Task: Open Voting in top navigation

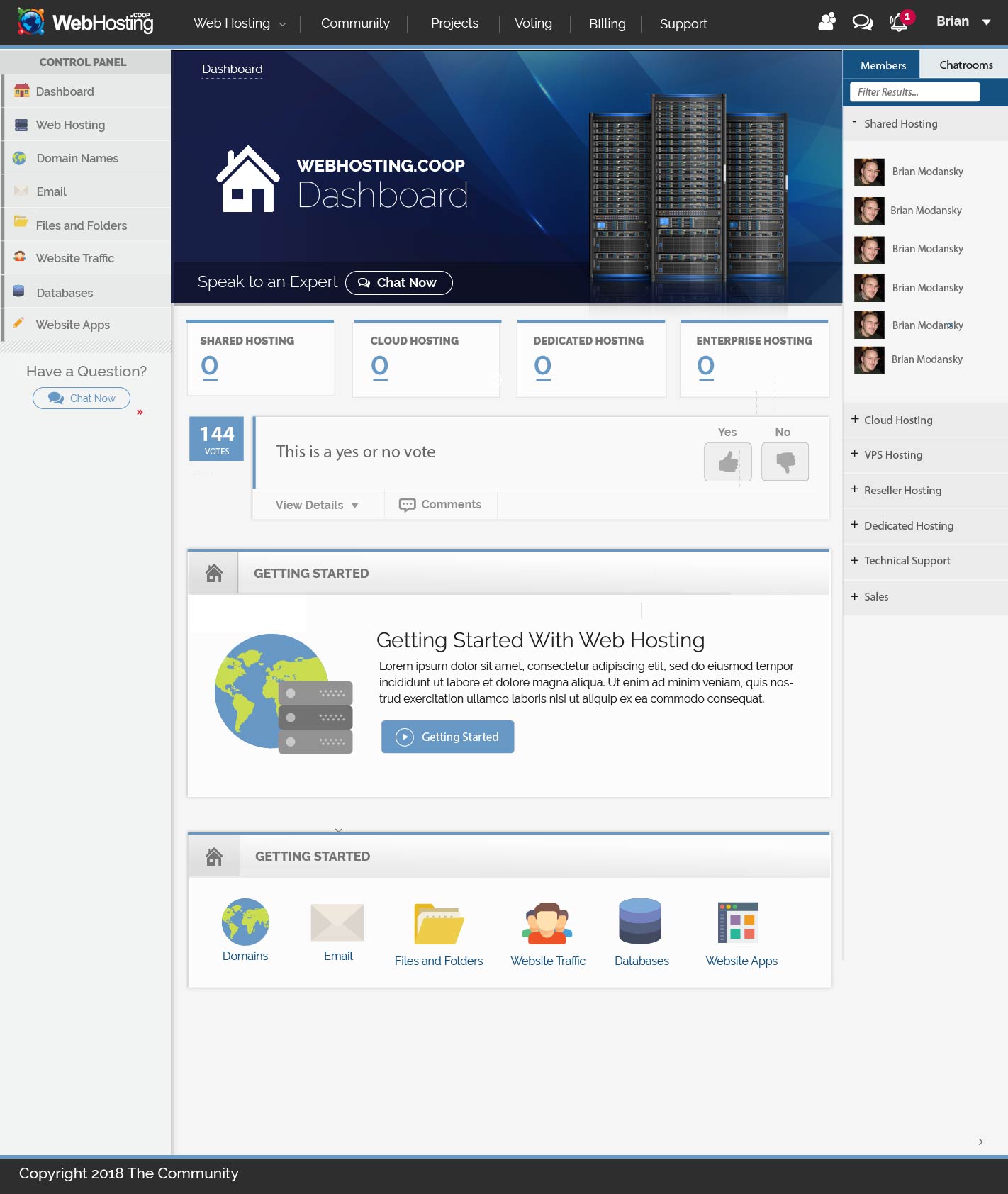Action: click(x=533, y=23)
